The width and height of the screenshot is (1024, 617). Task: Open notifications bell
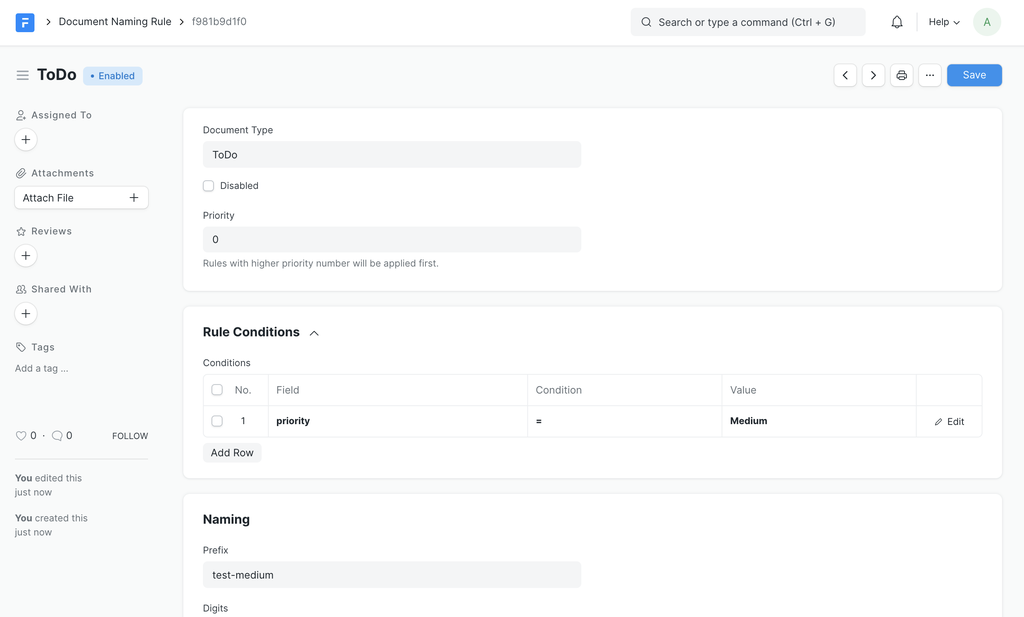(897, 22)
